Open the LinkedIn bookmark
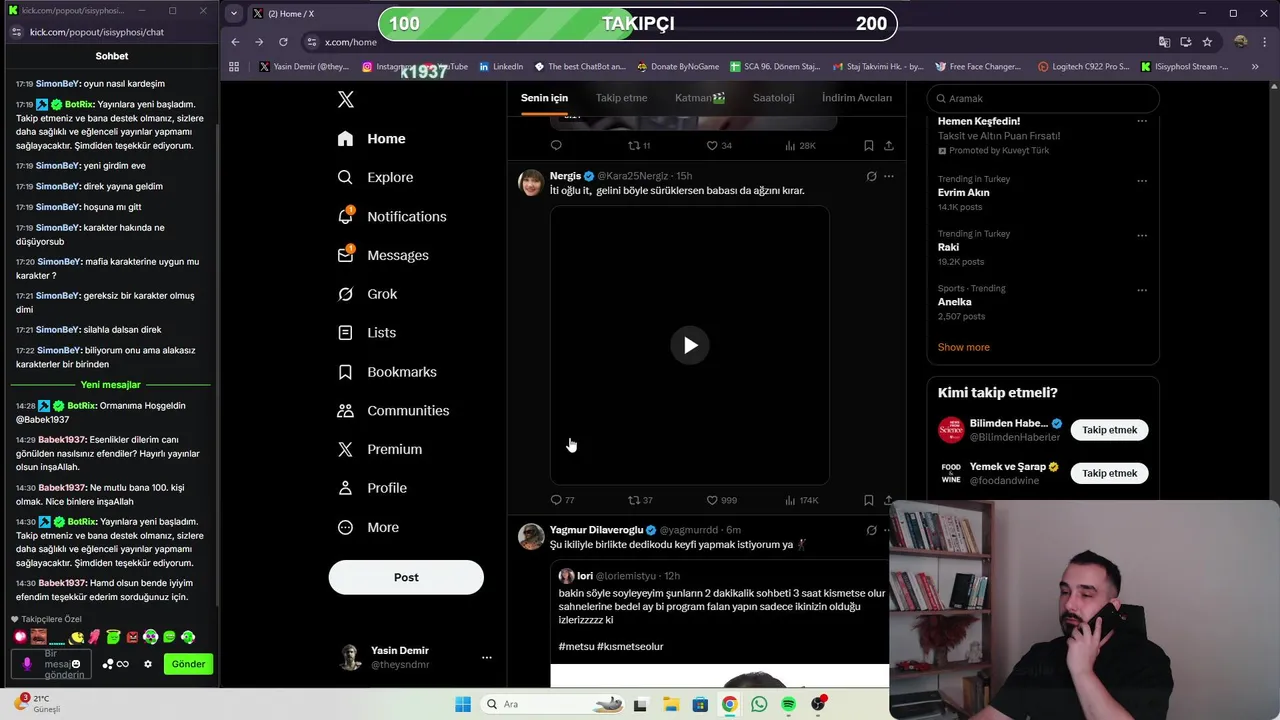 tap(501, 67)
